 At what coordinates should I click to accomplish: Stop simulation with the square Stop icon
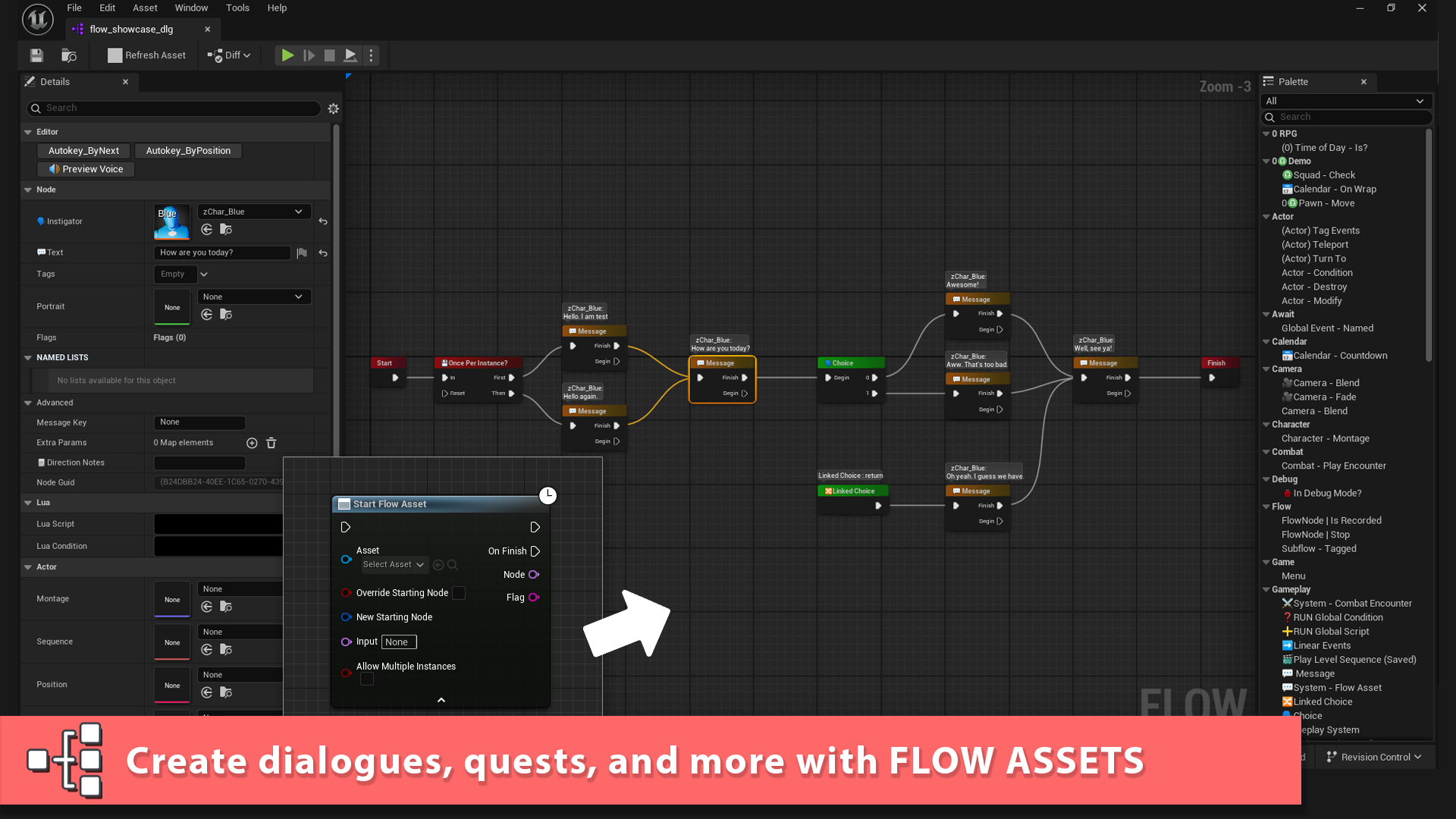point(329,55)
